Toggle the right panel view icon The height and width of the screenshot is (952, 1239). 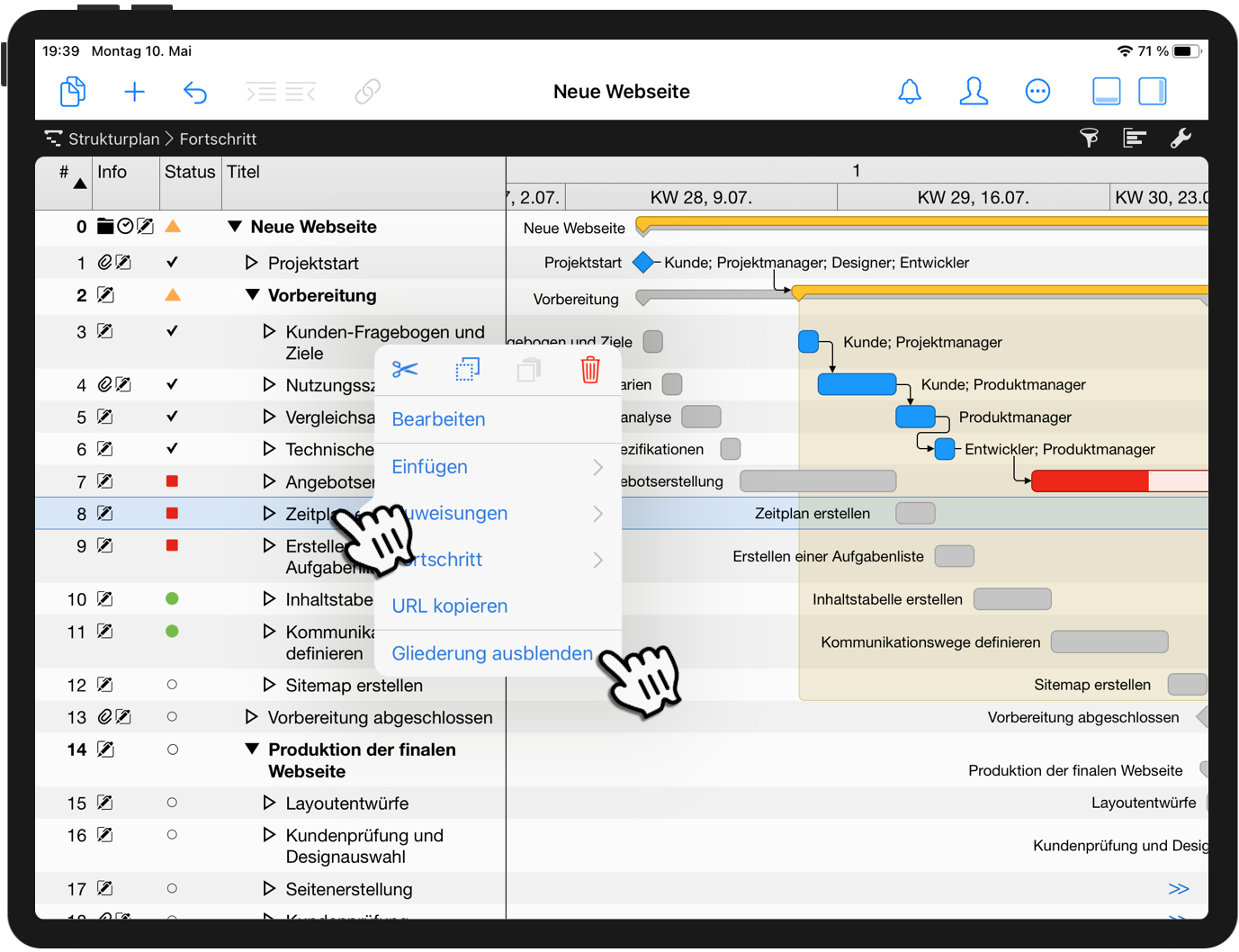(1153, 91)
